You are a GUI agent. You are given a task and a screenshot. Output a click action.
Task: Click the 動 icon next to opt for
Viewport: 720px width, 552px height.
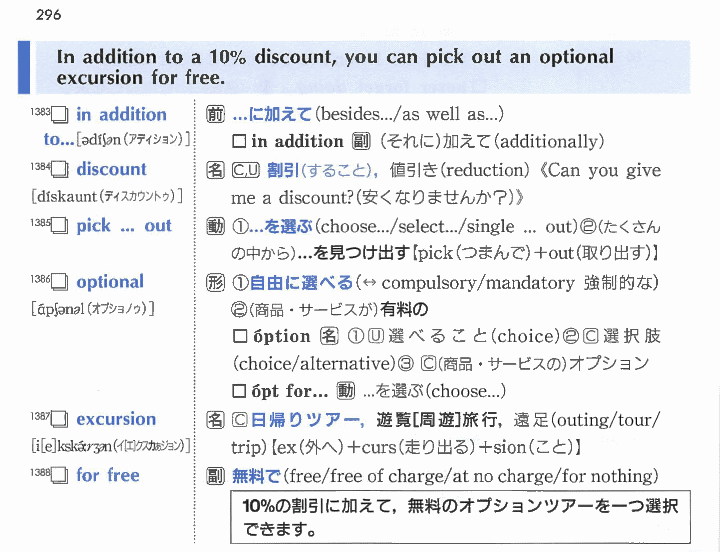pyautogui.click(x=347, y=391)
